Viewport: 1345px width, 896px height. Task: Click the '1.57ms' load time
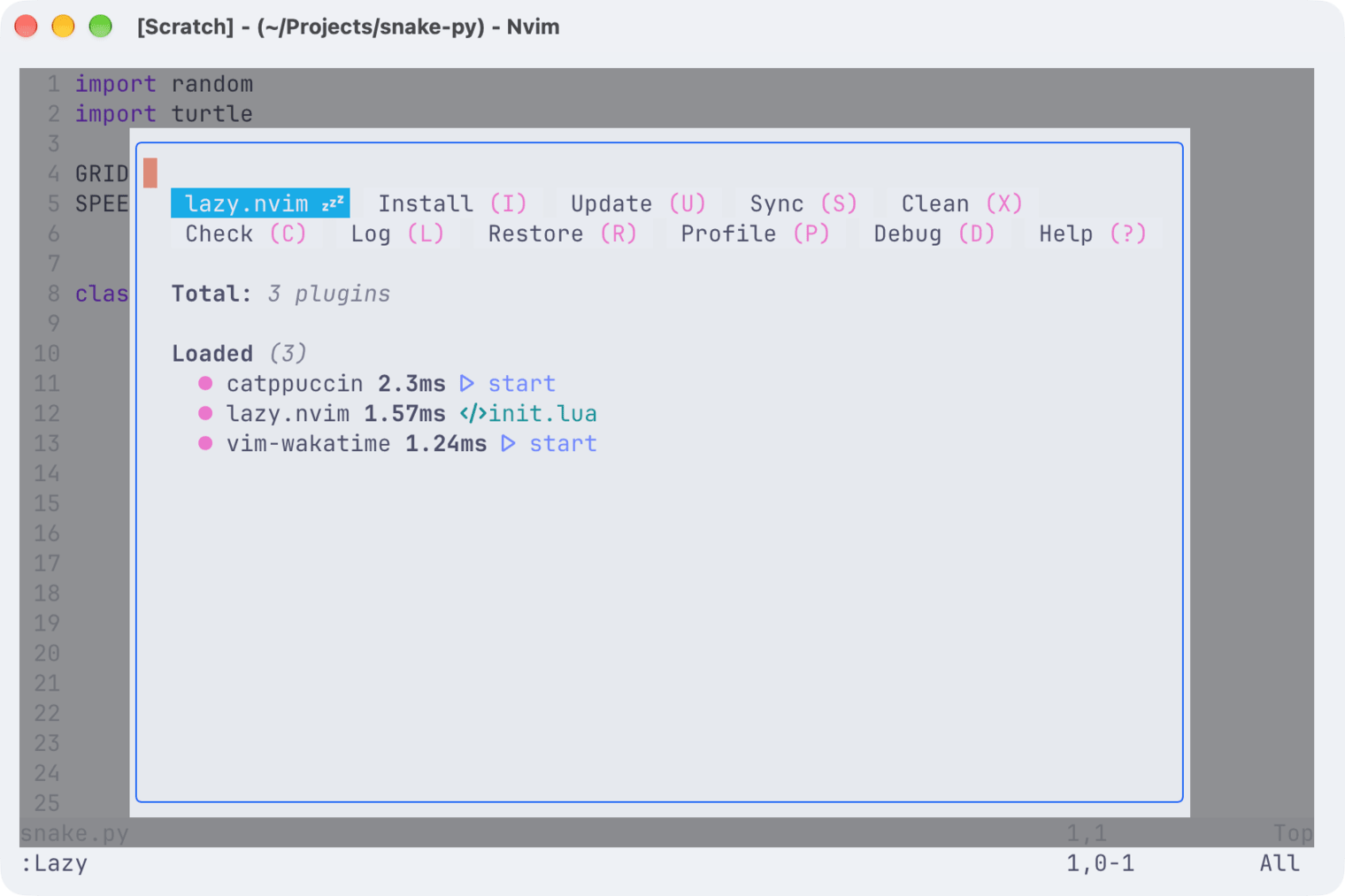pos(404,413)
